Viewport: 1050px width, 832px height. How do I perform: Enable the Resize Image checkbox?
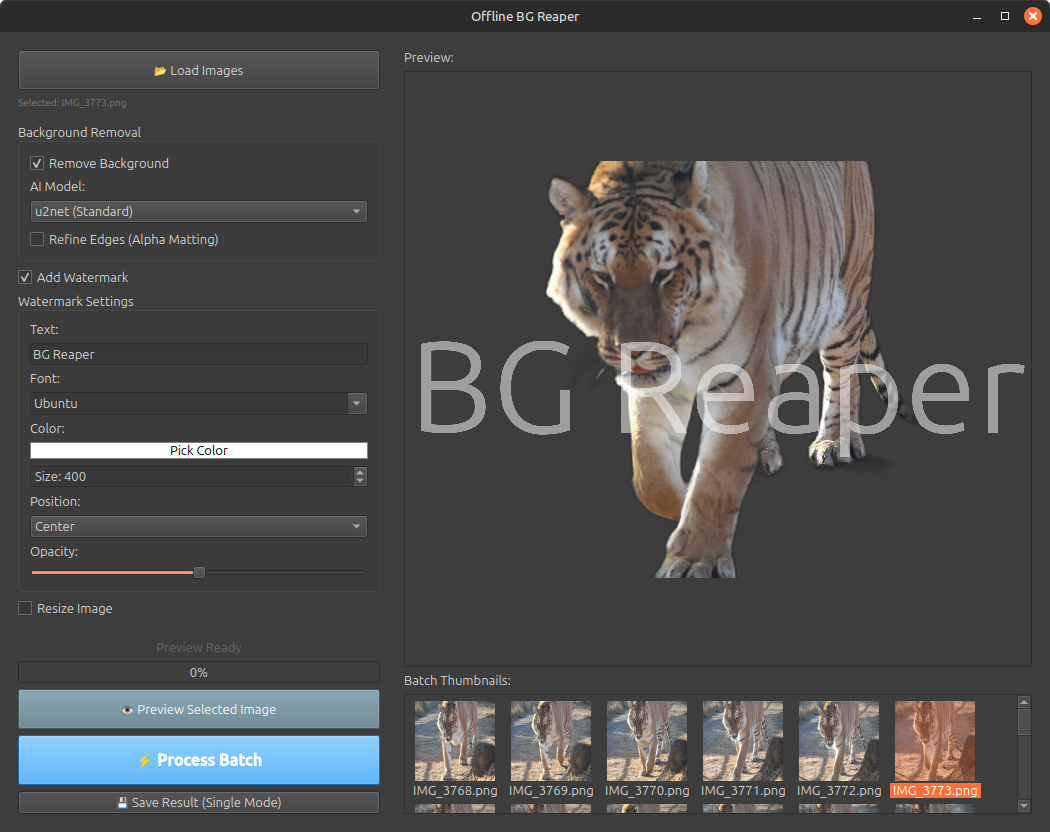25,608
